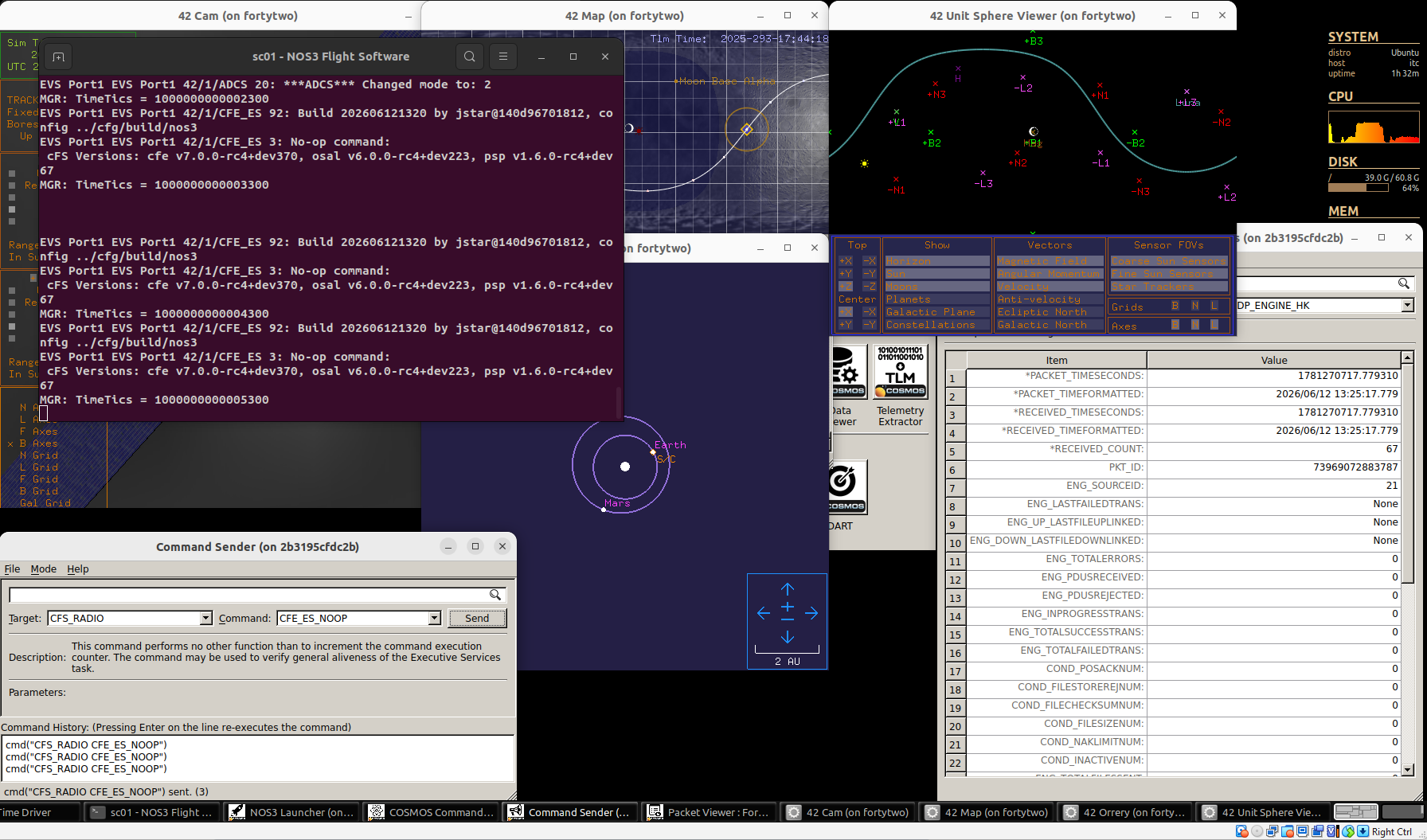Click the spacecraft diamond marker on 42 Map

pyautogui.click(x=747, y=129)
